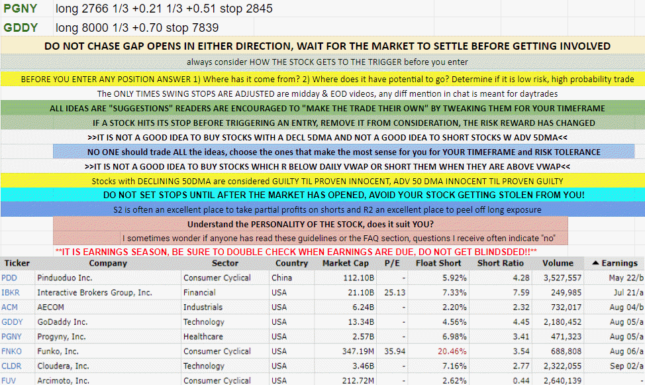Open the ACM ticker link

9,307
